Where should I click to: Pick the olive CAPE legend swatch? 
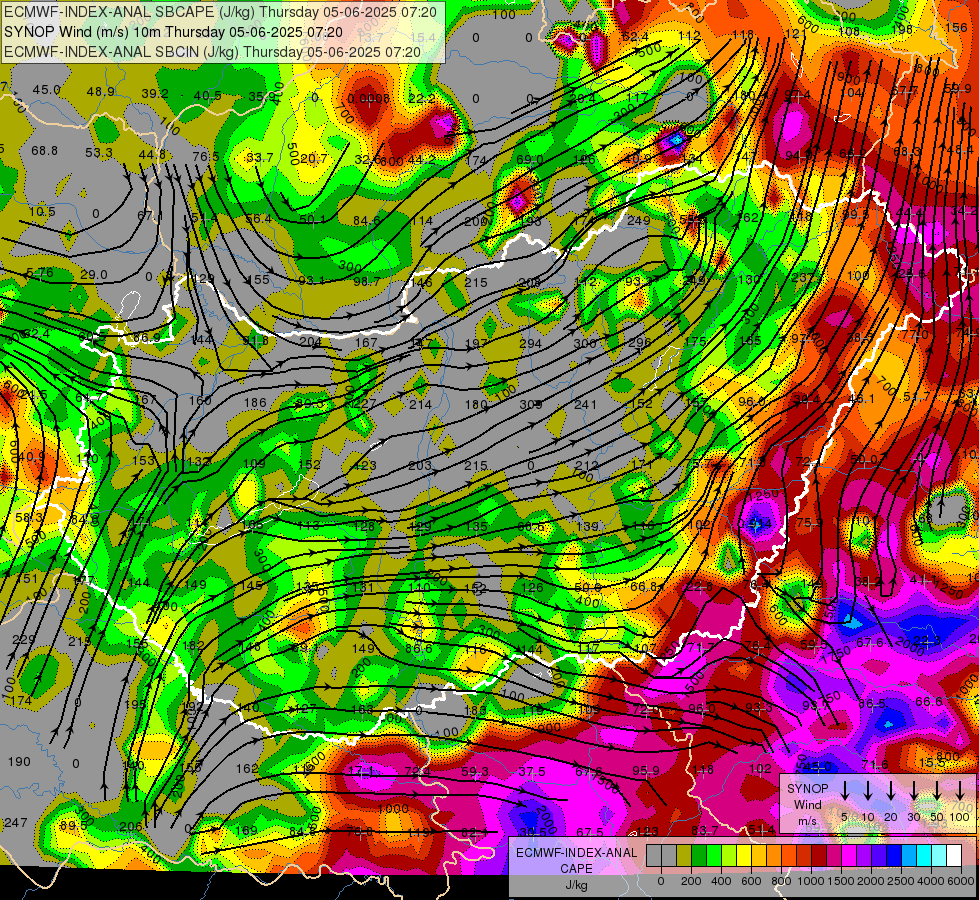(x=684, y=855)
